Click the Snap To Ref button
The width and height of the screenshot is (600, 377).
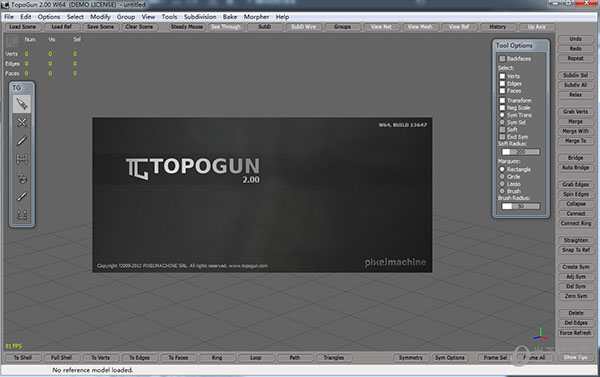click(576, 250)
